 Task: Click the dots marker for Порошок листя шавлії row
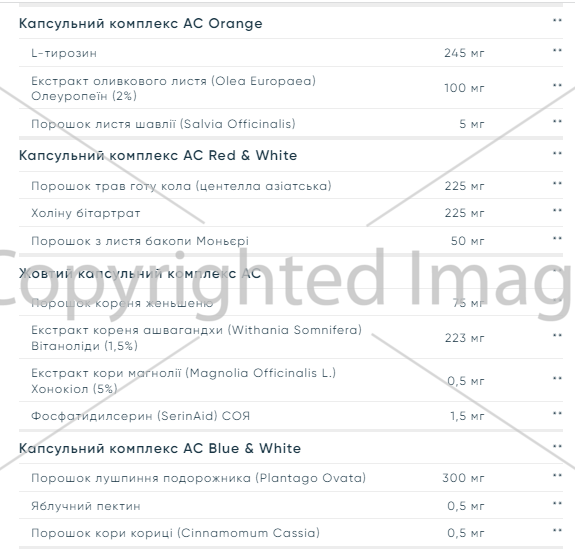point(557,121)
